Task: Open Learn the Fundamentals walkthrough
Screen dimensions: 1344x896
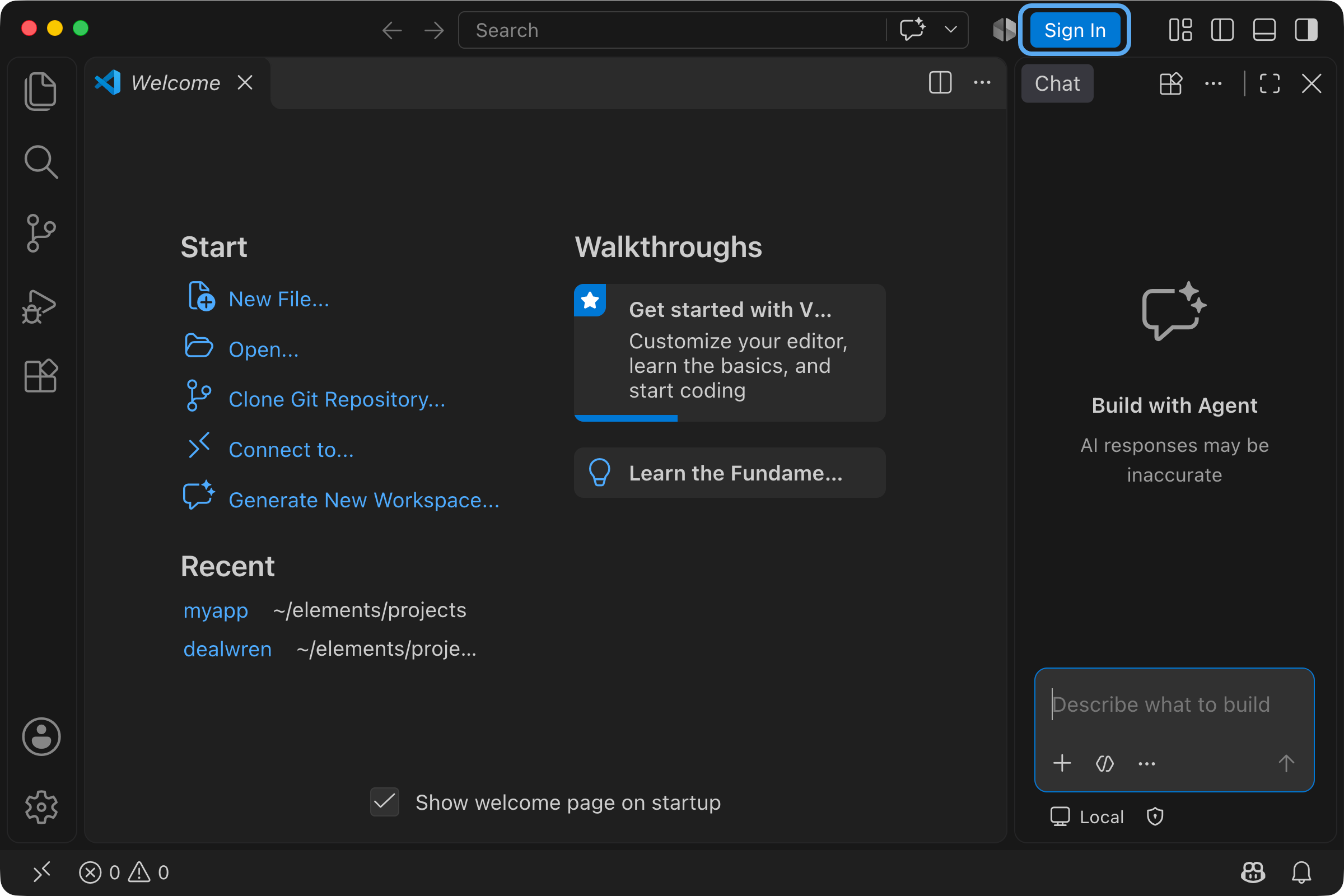Action: [x=730, y=473]
